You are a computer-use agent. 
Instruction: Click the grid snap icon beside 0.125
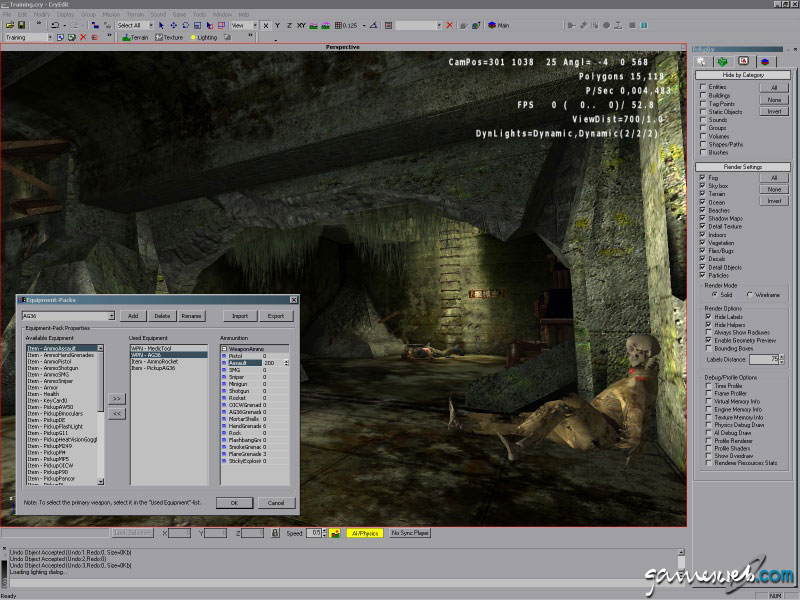pyautogui.click(x=338, y=25)
